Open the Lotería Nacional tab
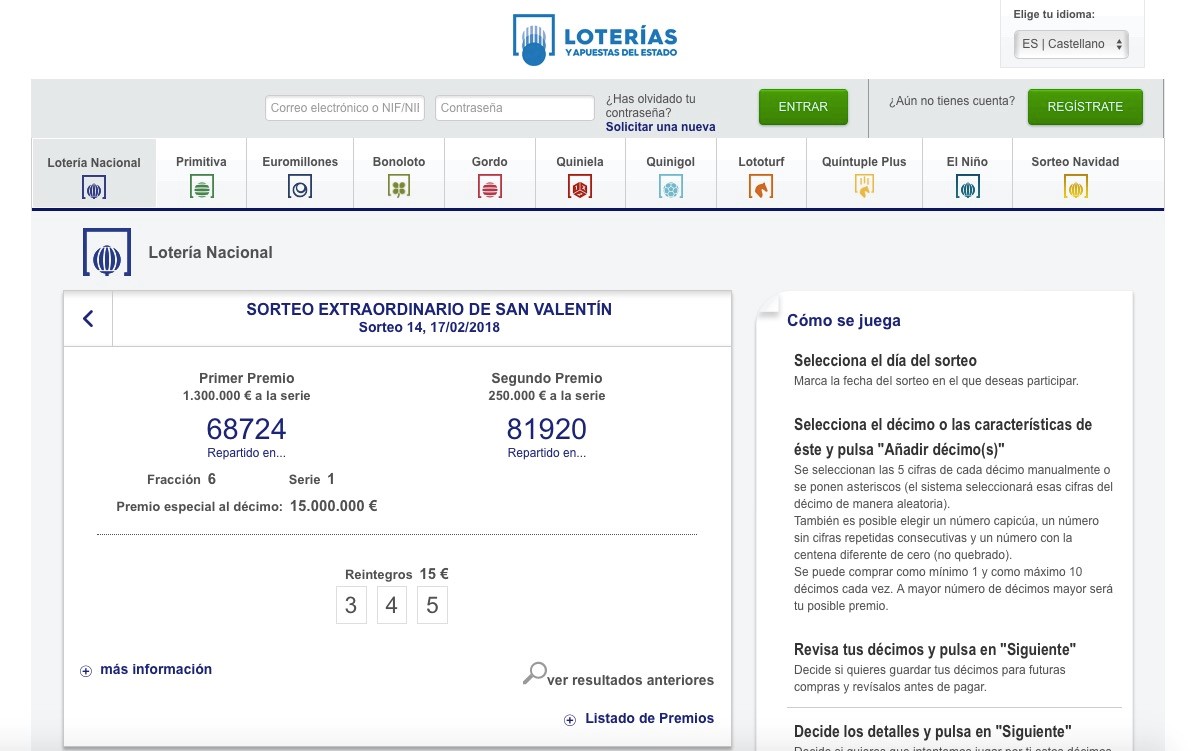 point(94,173)
